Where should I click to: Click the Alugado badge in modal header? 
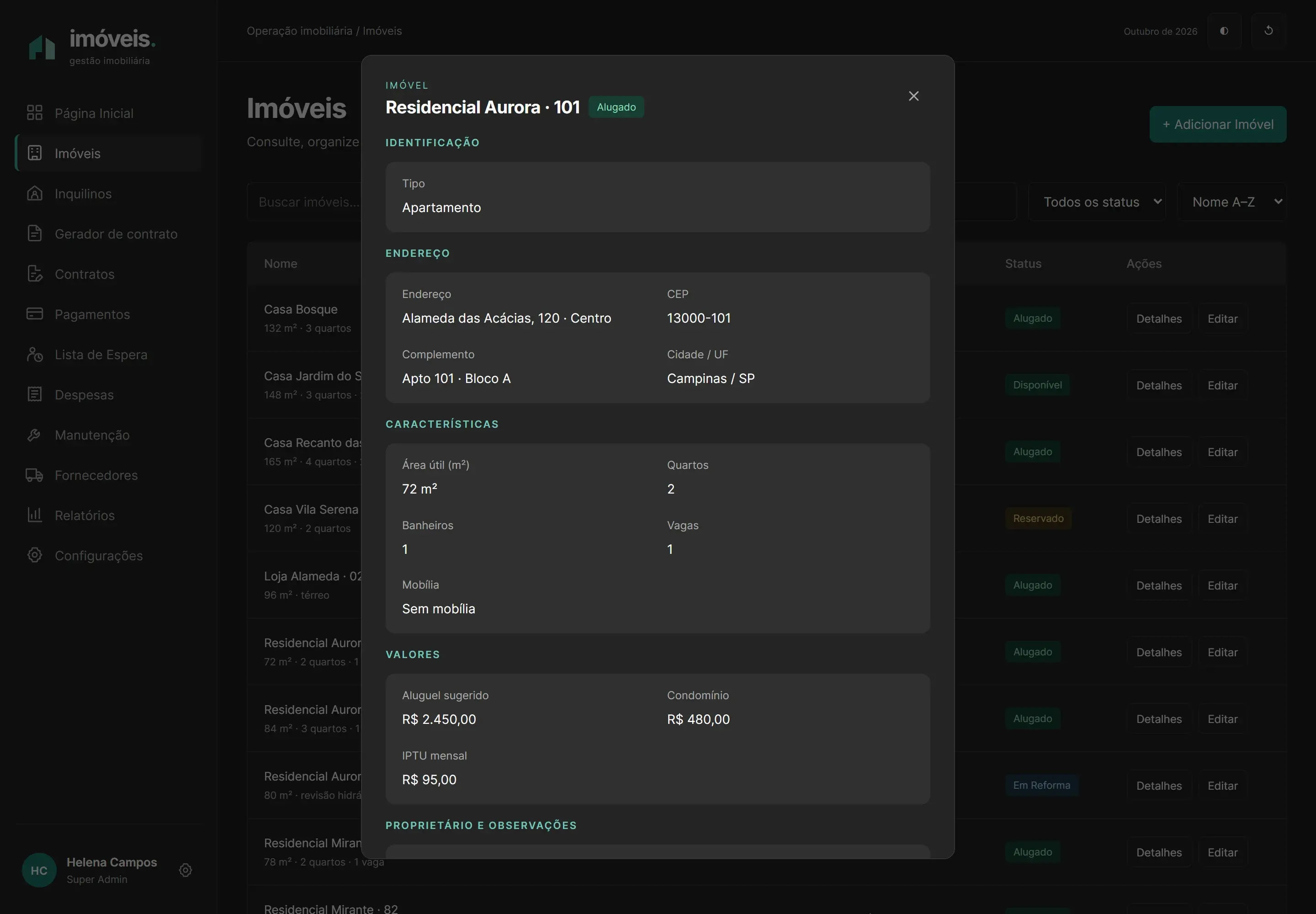tap(616, 107)
